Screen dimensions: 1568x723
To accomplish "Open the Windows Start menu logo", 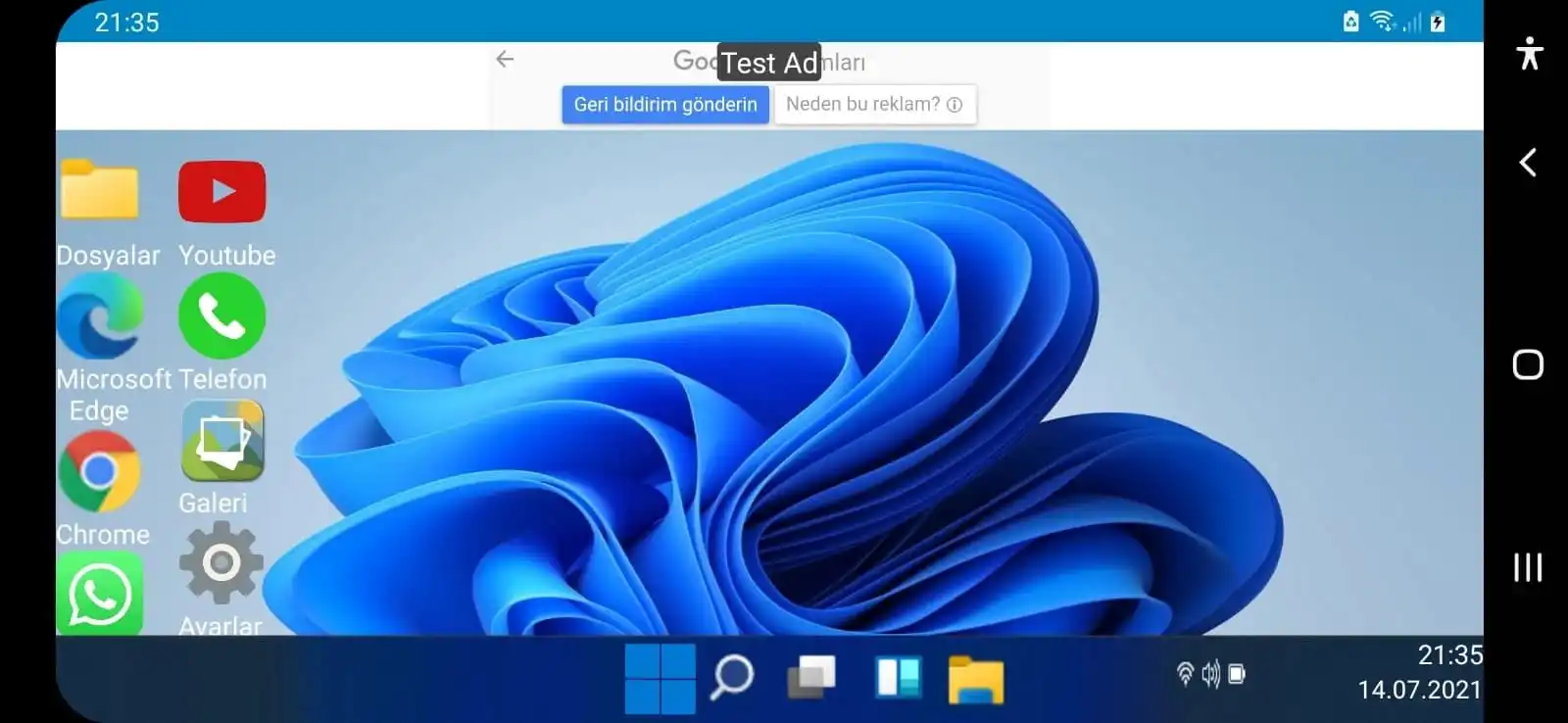I will click(x=660, y=678).
